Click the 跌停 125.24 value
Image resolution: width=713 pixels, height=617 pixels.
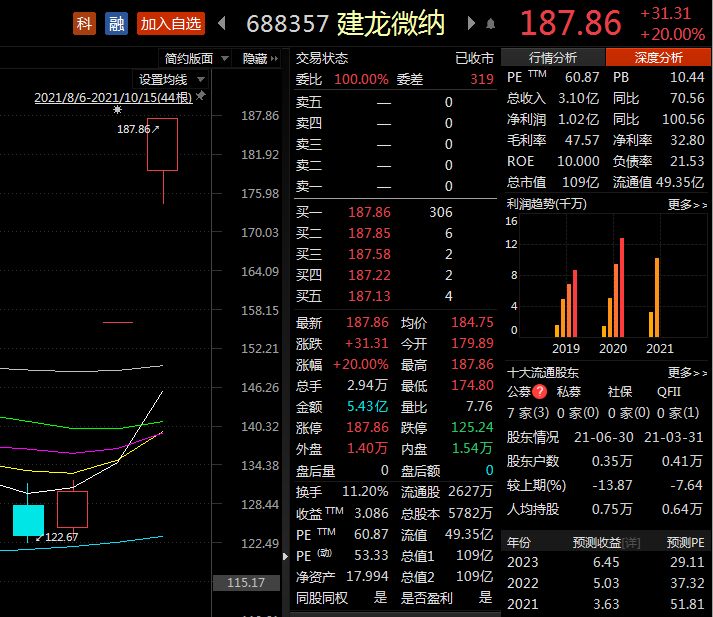click(x=472, y=427)
